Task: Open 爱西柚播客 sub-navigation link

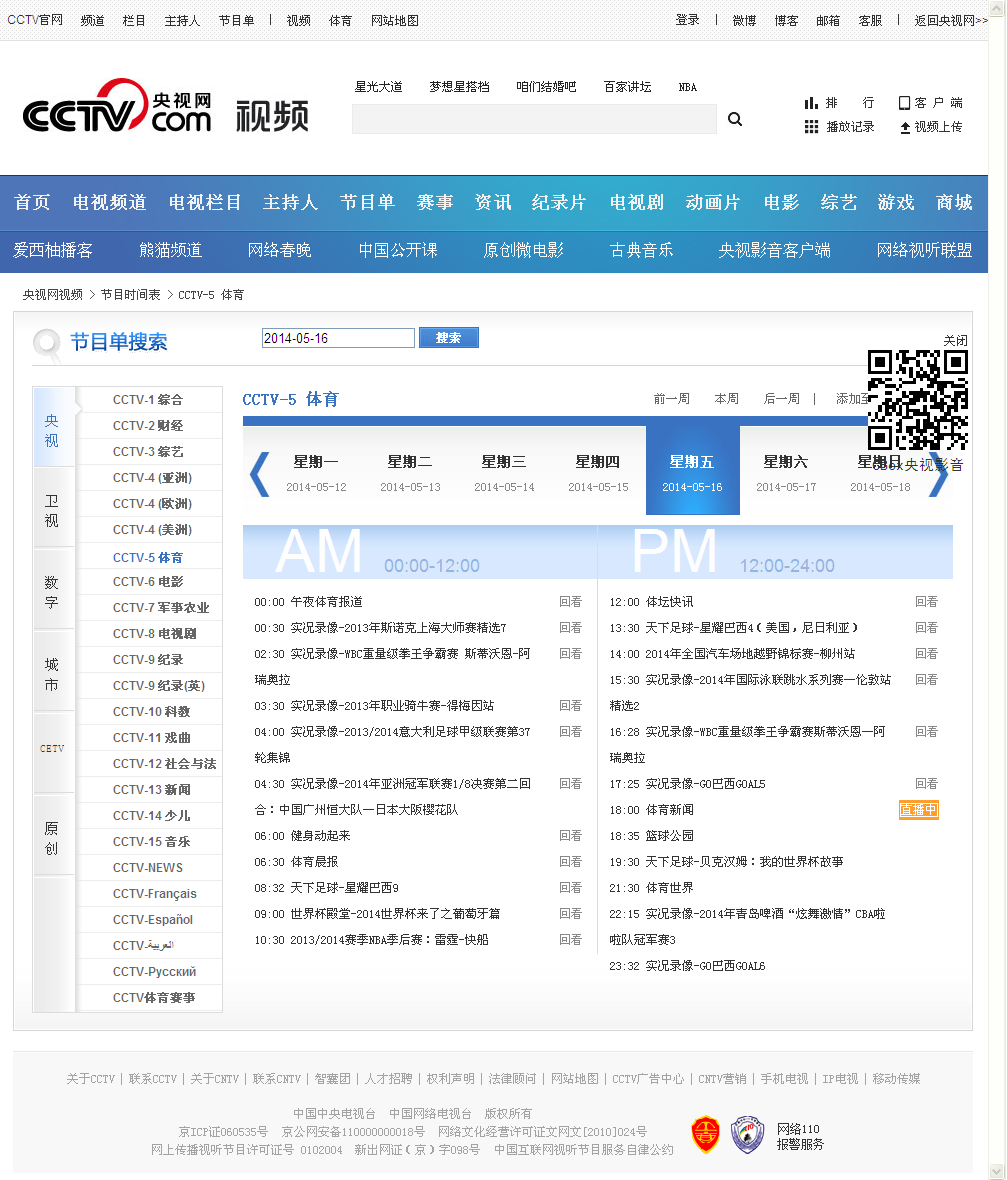Action: point(53,250)
